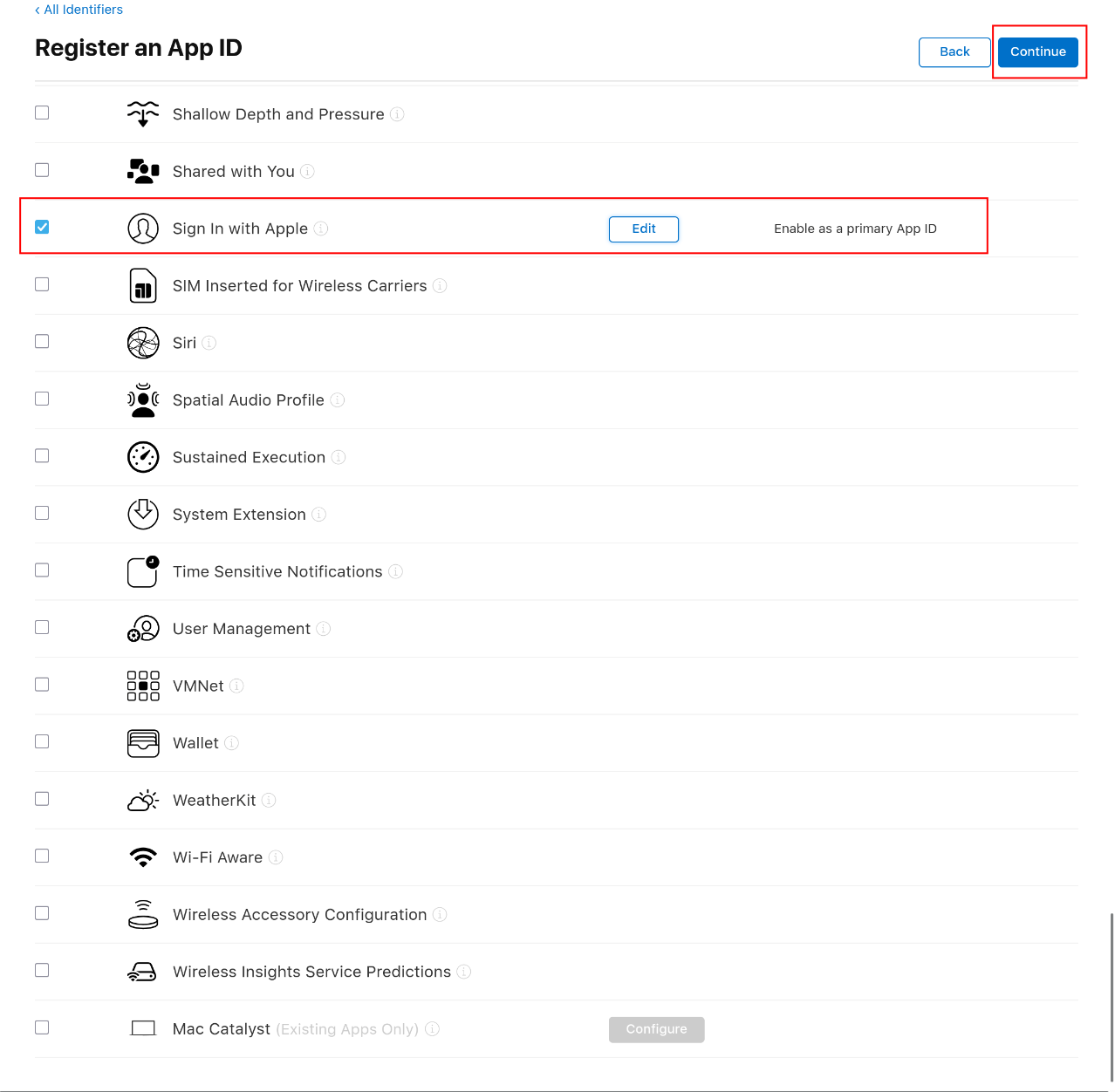Enable Wireless Accessory Configuration checkbox
1115x1092 pixels.
41,912
